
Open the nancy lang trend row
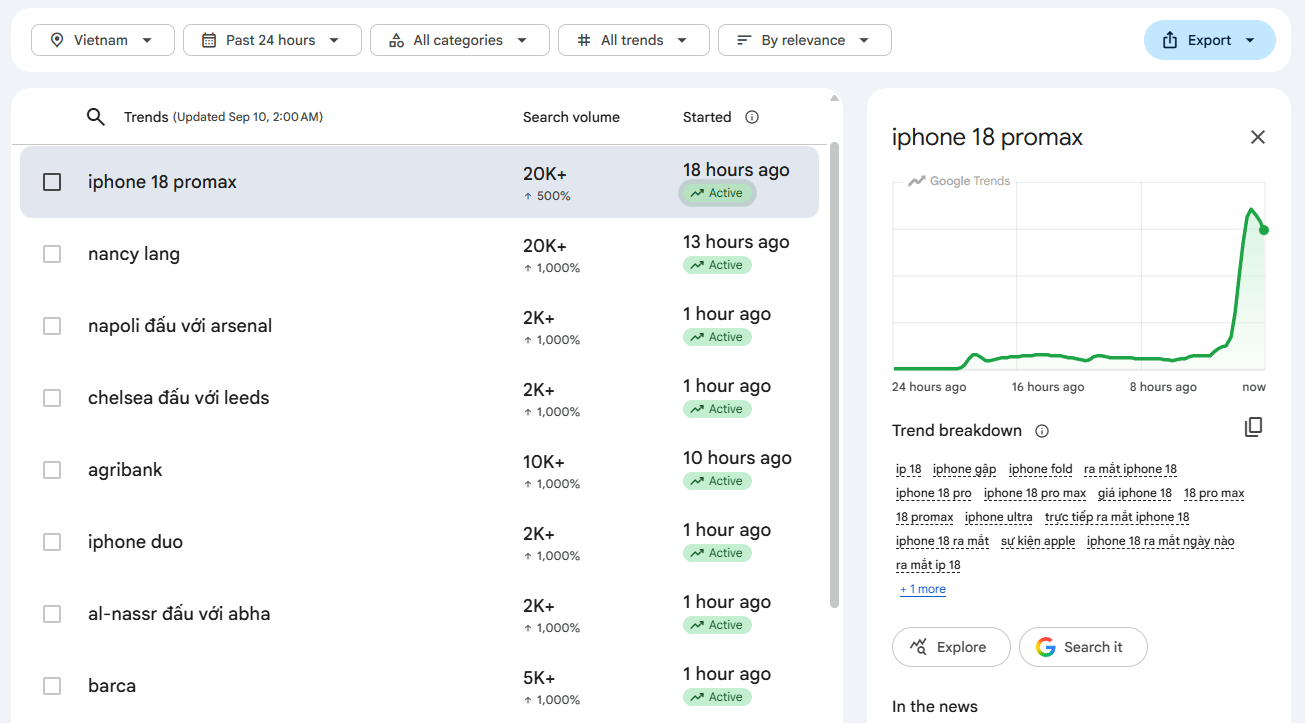tap(419, 254)
